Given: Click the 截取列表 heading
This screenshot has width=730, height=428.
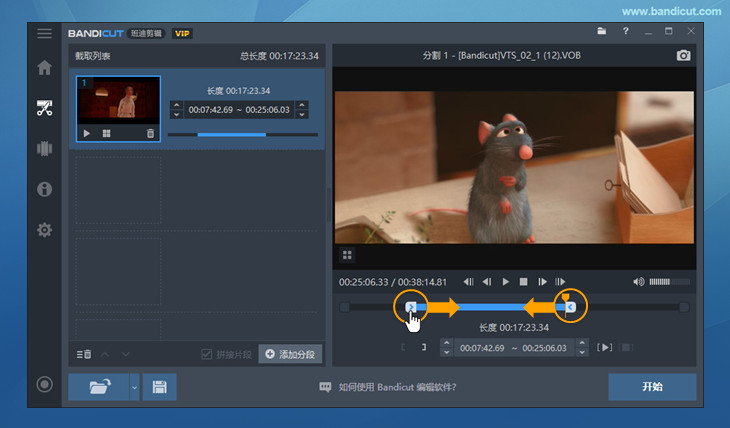Looking at the screenshot, I should (93, 56).
